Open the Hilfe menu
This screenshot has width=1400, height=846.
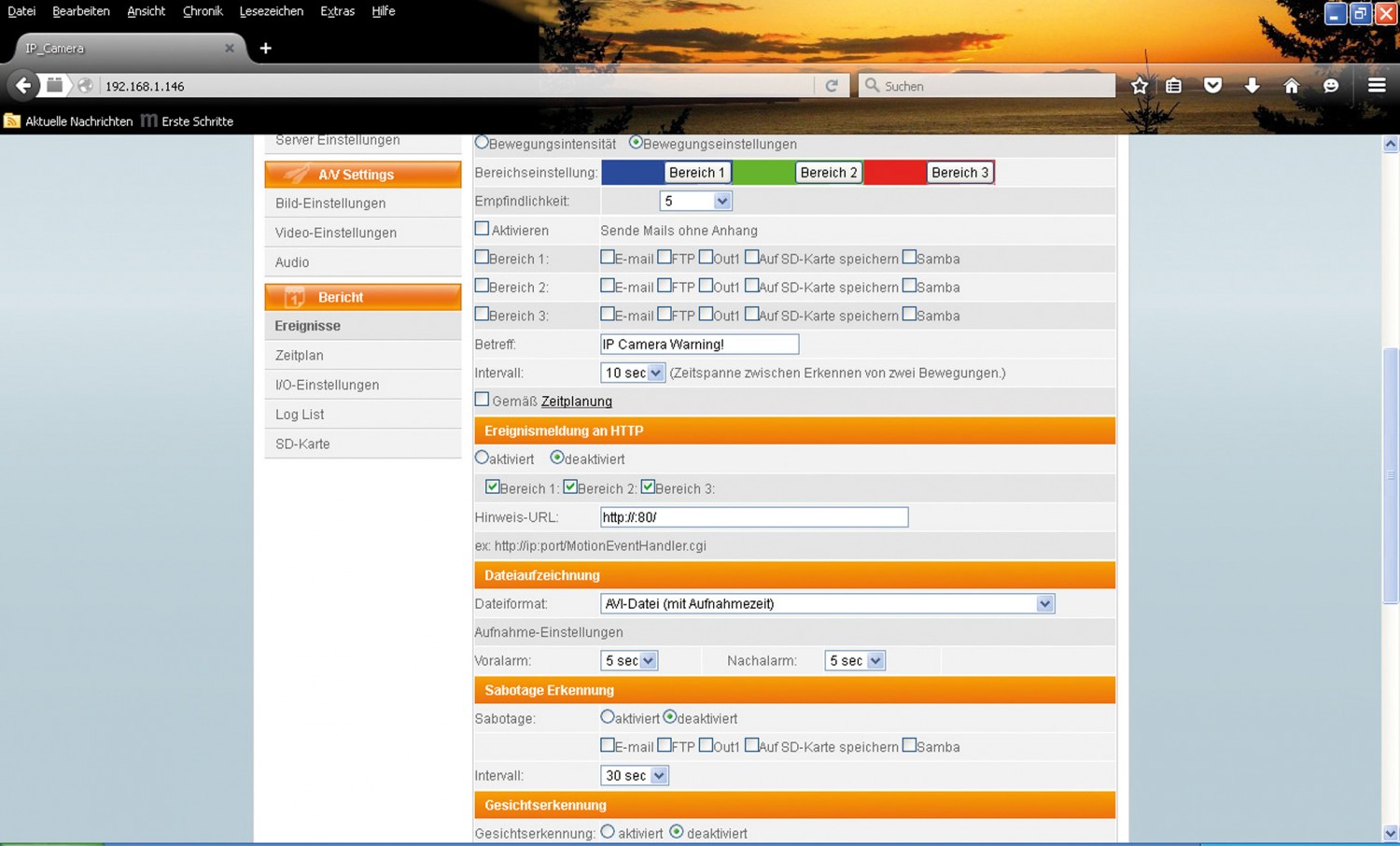pyautogui.click(x=384, y=11)
